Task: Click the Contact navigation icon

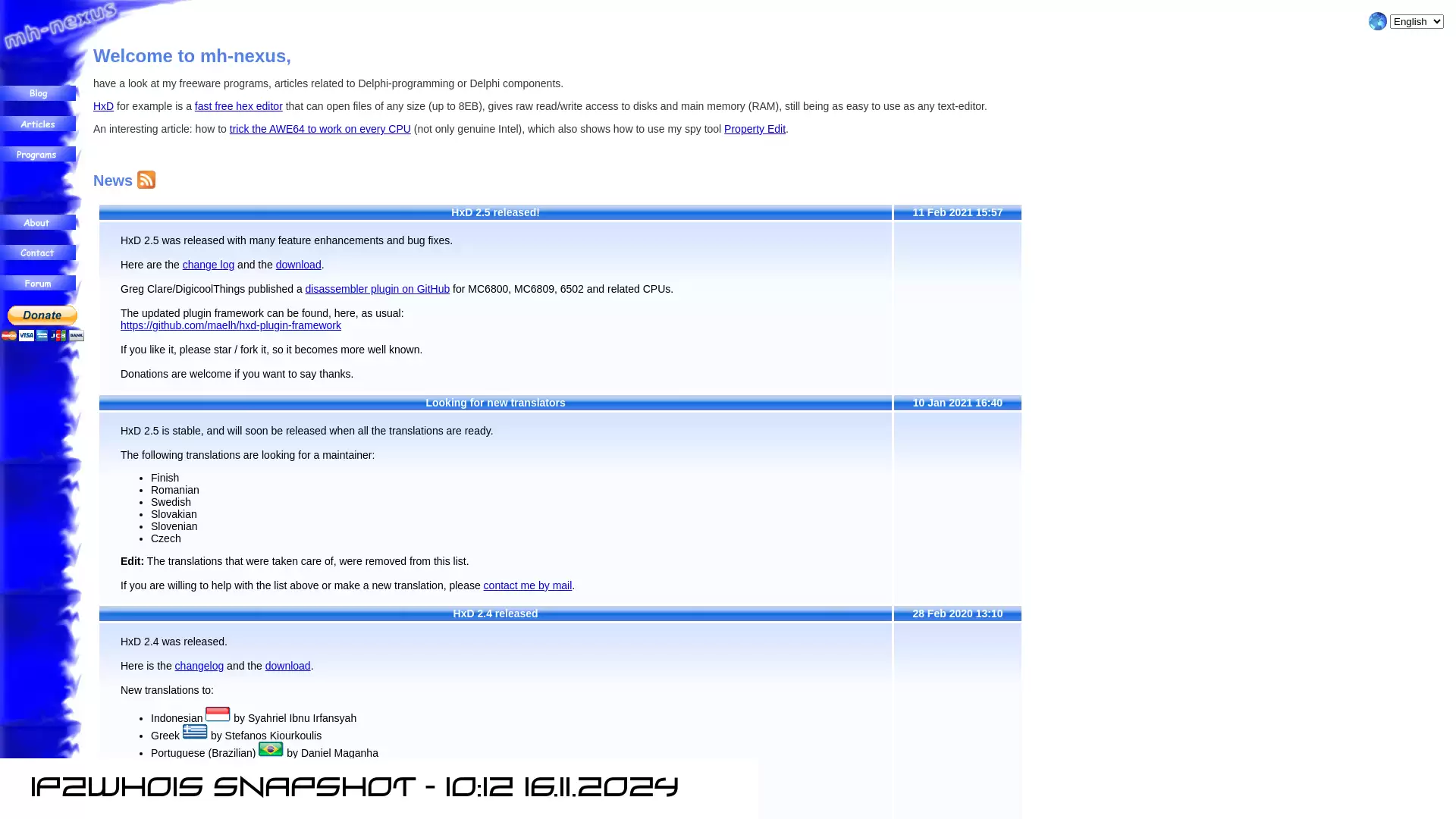Action: [38, 252]
